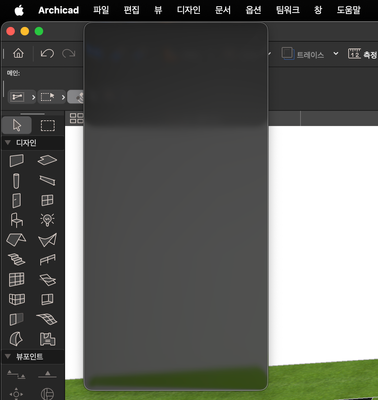Select the Shell tool

click(47, 240)
